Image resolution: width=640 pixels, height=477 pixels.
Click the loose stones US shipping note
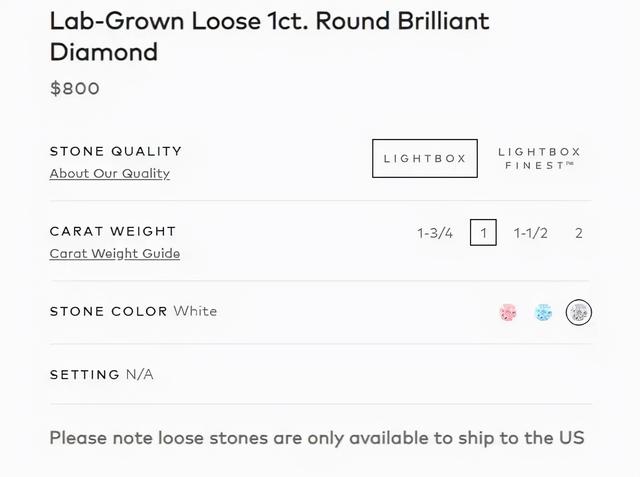[317, 438]
